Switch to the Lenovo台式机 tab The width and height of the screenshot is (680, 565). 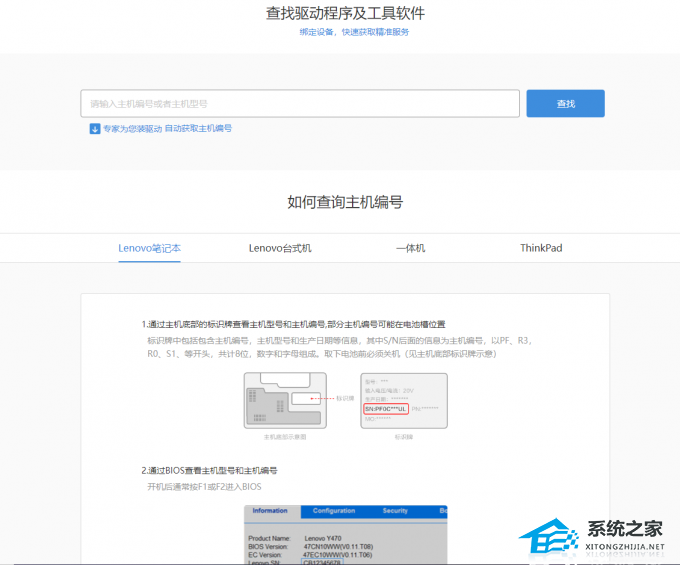click(x=280, y=248)
